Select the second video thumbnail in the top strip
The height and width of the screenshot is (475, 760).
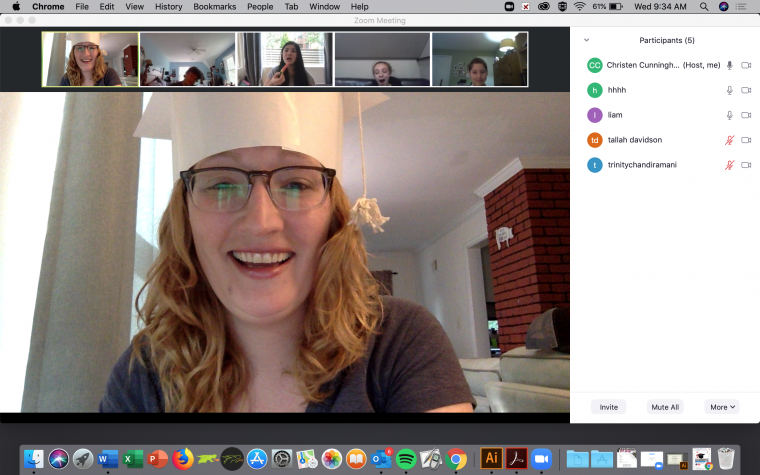(187, 60)
